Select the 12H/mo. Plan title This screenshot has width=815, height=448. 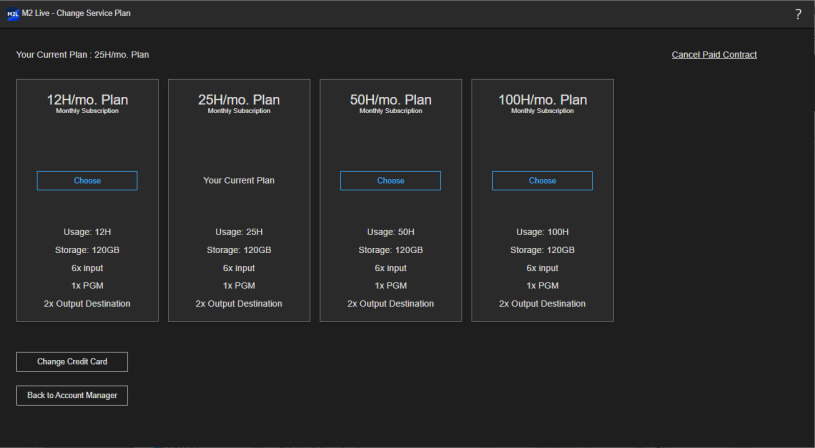pyautogui.click(x=87, y=100)
